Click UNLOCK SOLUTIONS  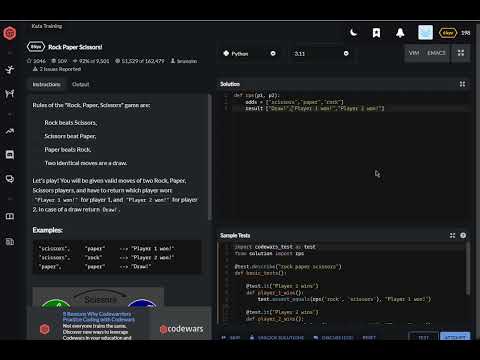[277, 337]
